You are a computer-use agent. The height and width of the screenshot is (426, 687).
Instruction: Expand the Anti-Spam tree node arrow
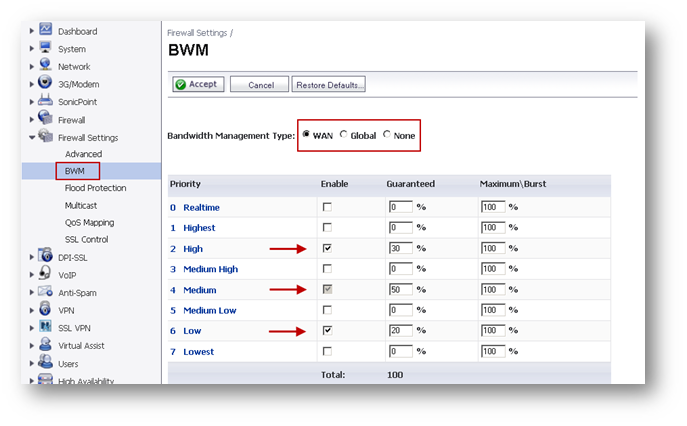[x=32, y=292]
